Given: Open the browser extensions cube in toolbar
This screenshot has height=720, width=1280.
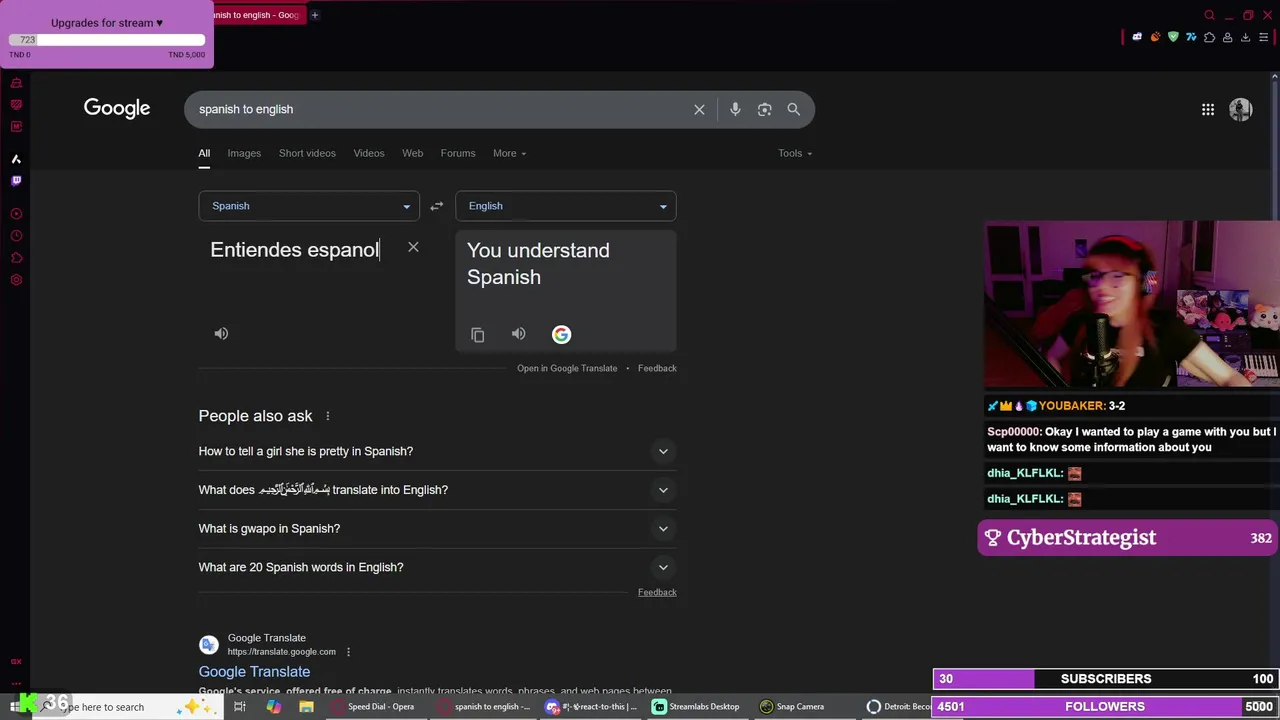Looking at the screenshot, I should (x=1209, y=37).
